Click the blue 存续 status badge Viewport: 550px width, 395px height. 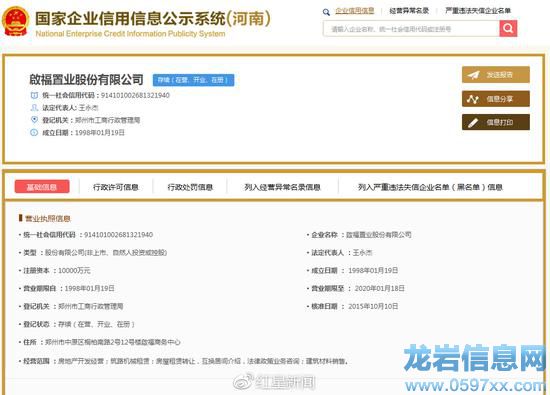click(x=193, y=80)
